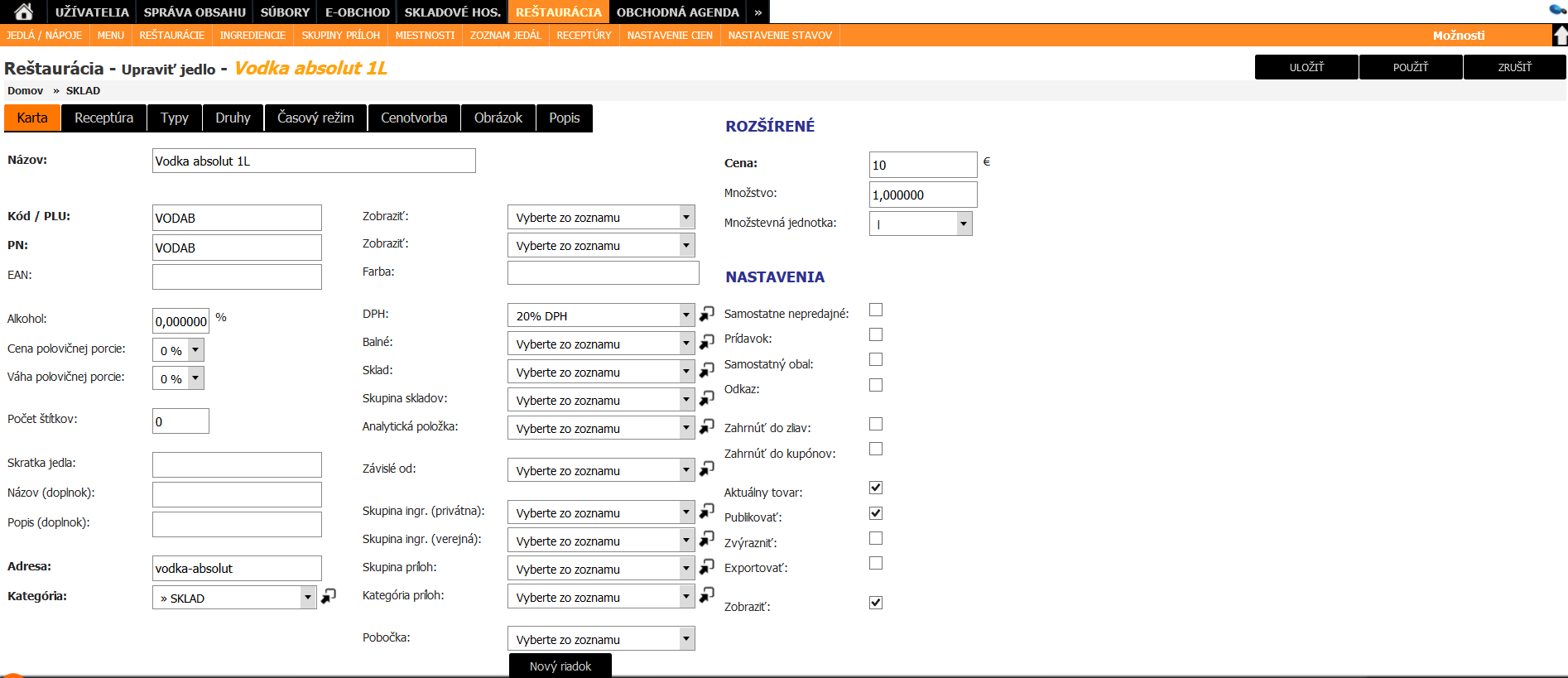Open lookup icon beside Analytická položka
Screen dimensions: 1568x678
pos(706,426)
